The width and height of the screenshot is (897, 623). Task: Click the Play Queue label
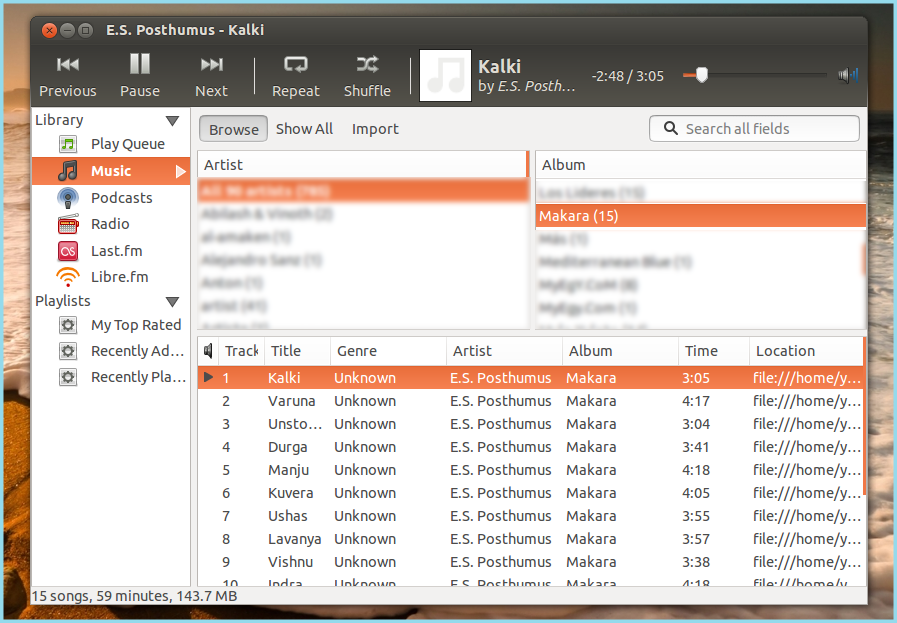[128, 144]
